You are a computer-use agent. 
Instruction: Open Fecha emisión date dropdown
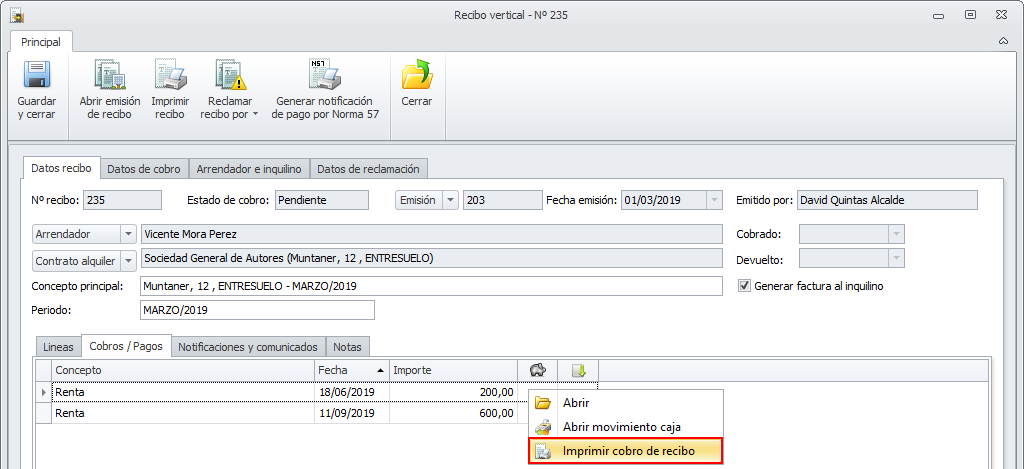[x=714, y=200]
